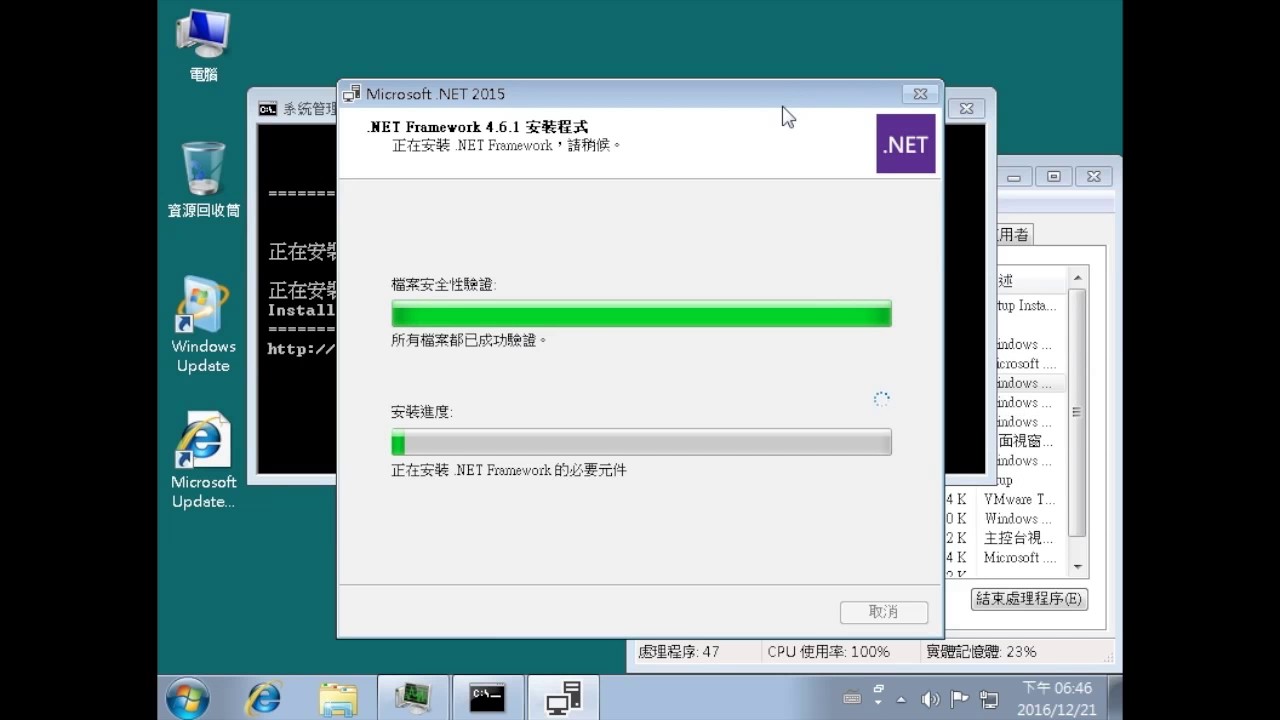Click the on-screen keyboard tray icon
The image size is (1280, 720).
tap(852, 699)
